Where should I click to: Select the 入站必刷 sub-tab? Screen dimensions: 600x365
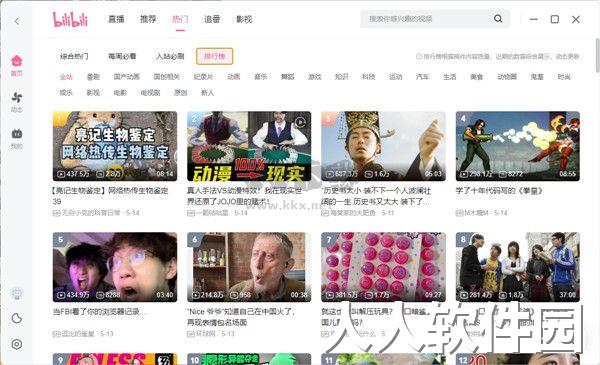click(170, 56)
